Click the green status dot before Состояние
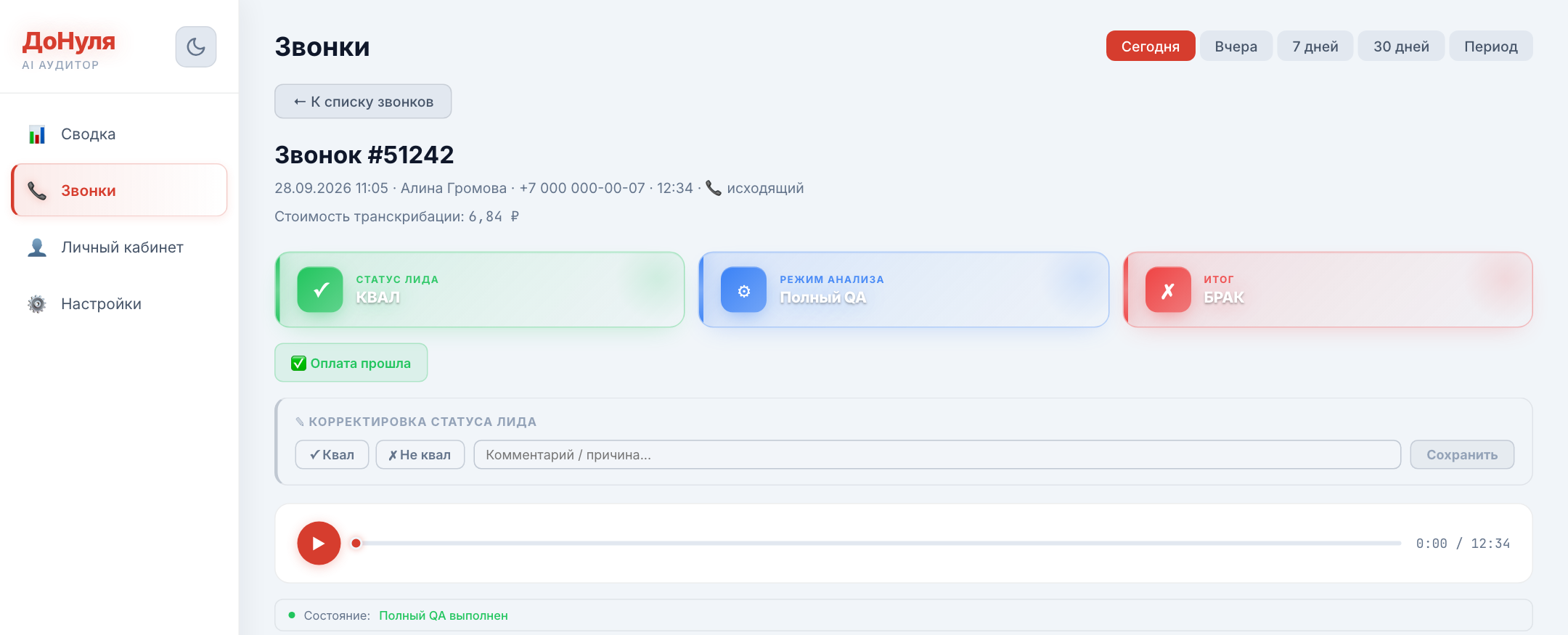 pos(292,615)
